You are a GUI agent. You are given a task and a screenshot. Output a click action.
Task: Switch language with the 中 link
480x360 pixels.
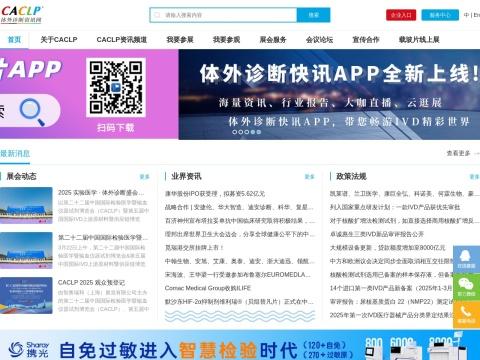(467, 15)
